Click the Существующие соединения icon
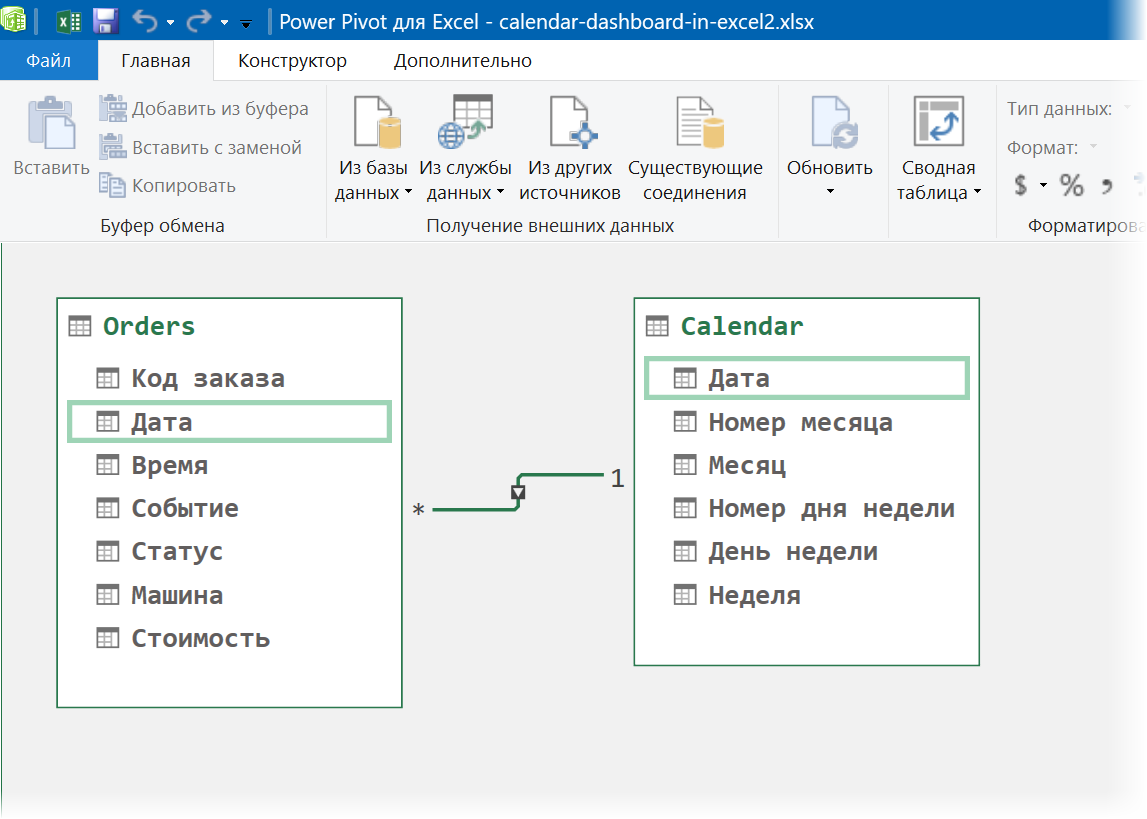Screen dimensions: 1147x819 (x=696, y=124)
